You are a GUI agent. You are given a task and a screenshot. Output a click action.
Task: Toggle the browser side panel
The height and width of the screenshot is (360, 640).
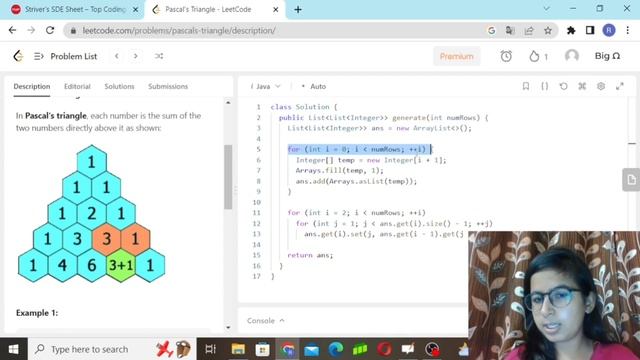coord(590,31)
